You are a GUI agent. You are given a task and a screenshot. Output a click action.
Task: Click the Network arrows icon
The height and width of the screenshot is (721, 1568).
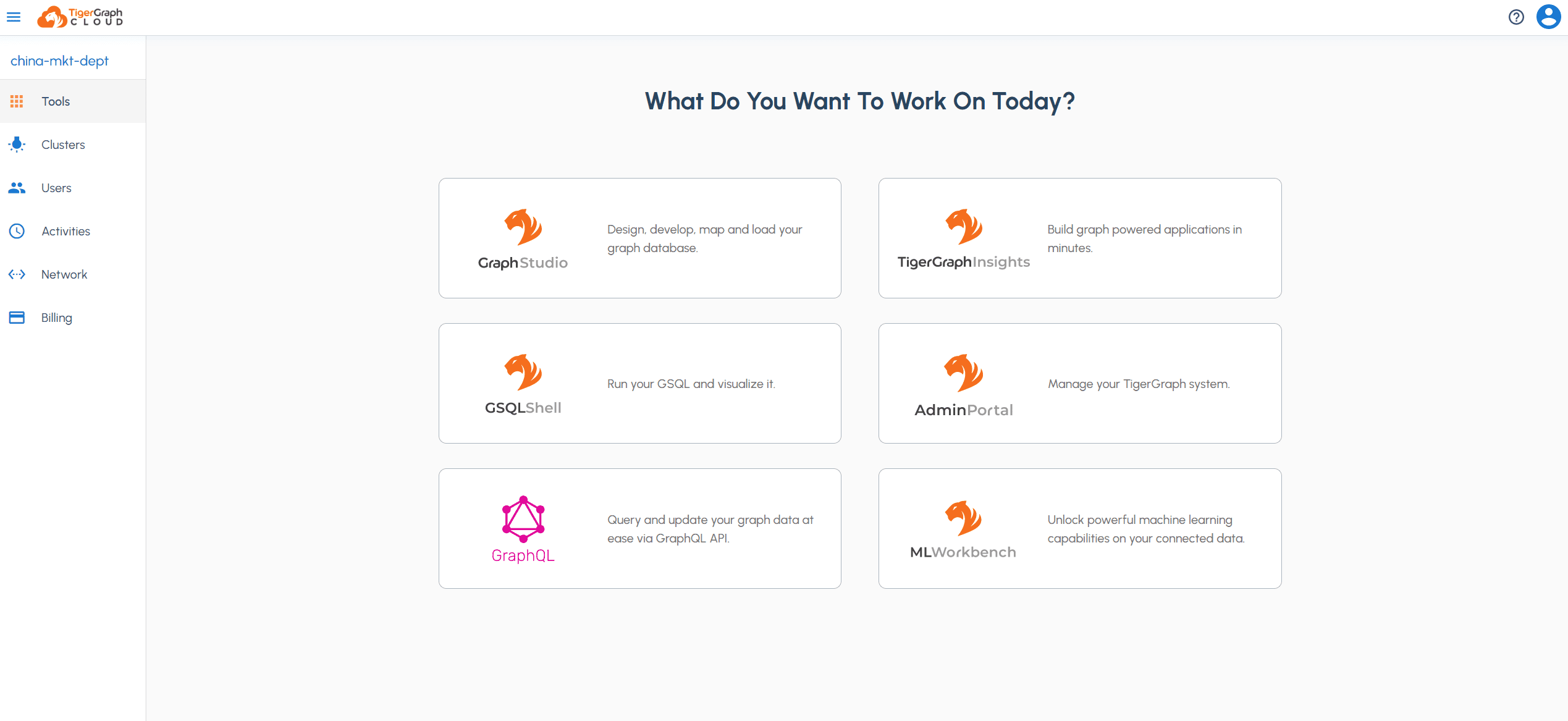(17, 274)
